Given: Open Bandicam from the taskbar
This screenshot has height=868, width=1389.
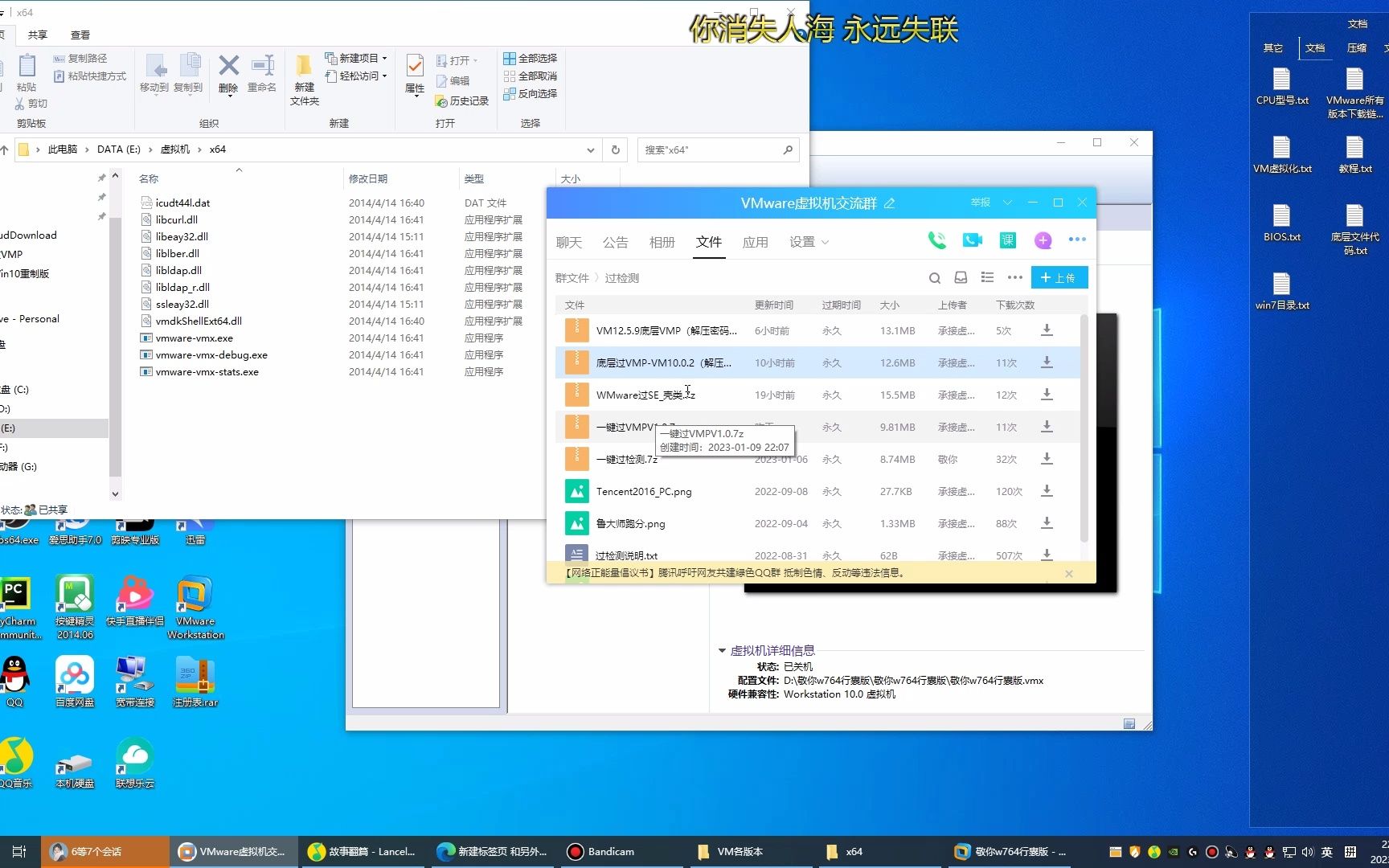Looking at the screenshot, I should click(600, 851).
